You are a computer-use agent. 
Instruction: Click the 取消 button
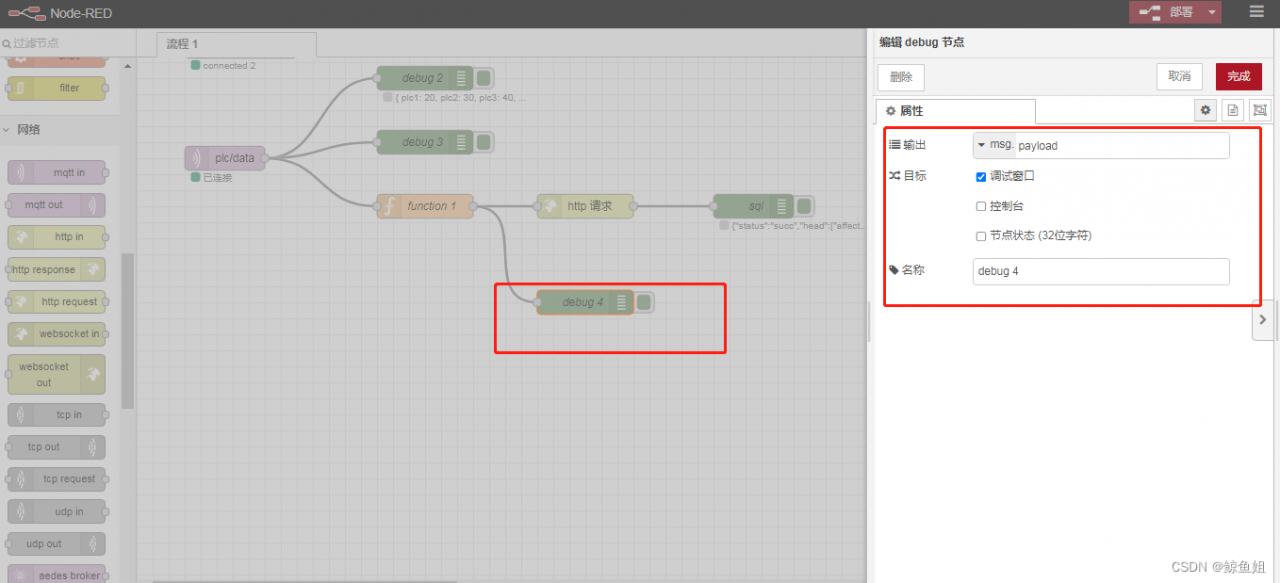(1179, 77)
